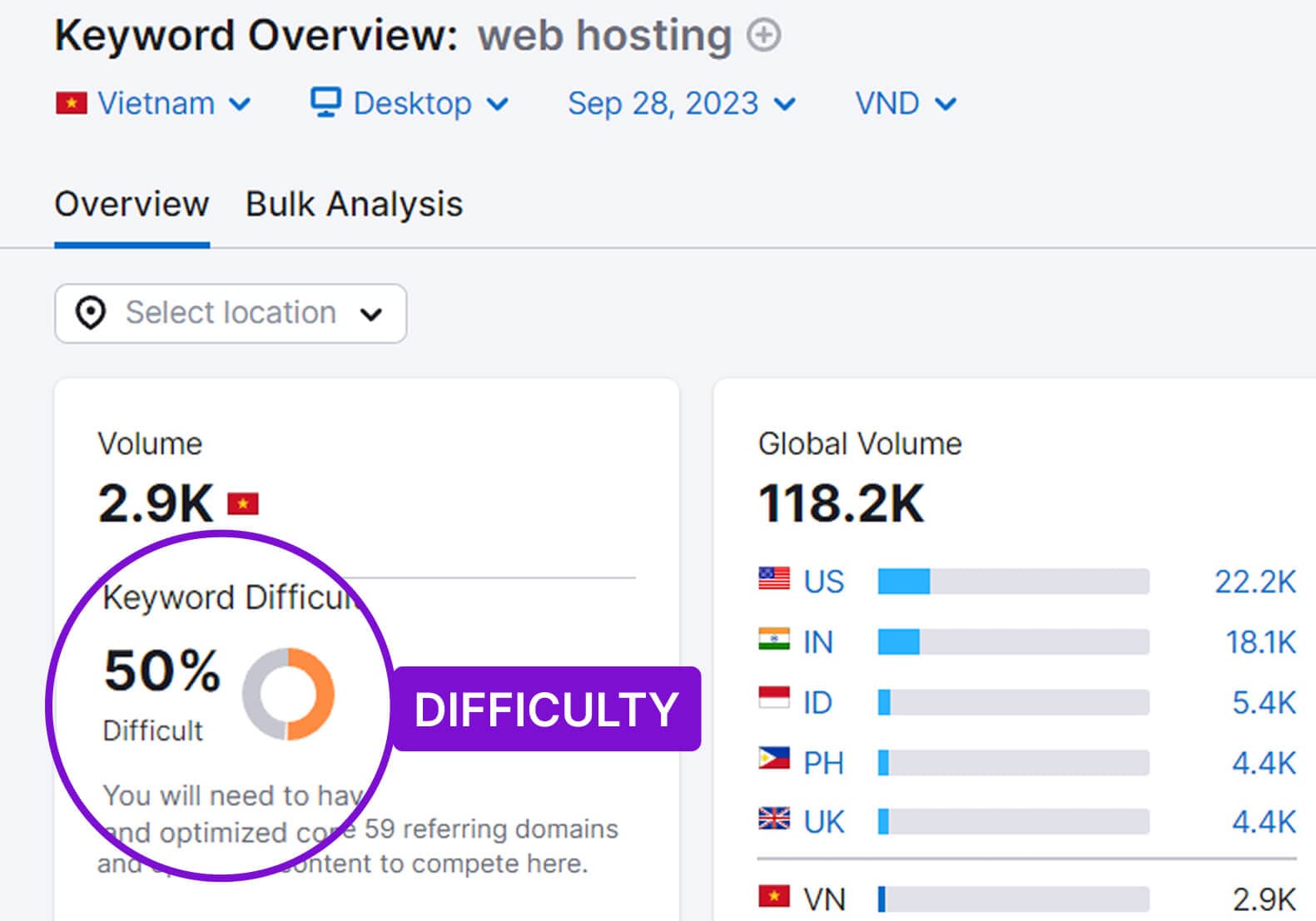
Task: Open the Select location dropdown
Action: (231, 314)
